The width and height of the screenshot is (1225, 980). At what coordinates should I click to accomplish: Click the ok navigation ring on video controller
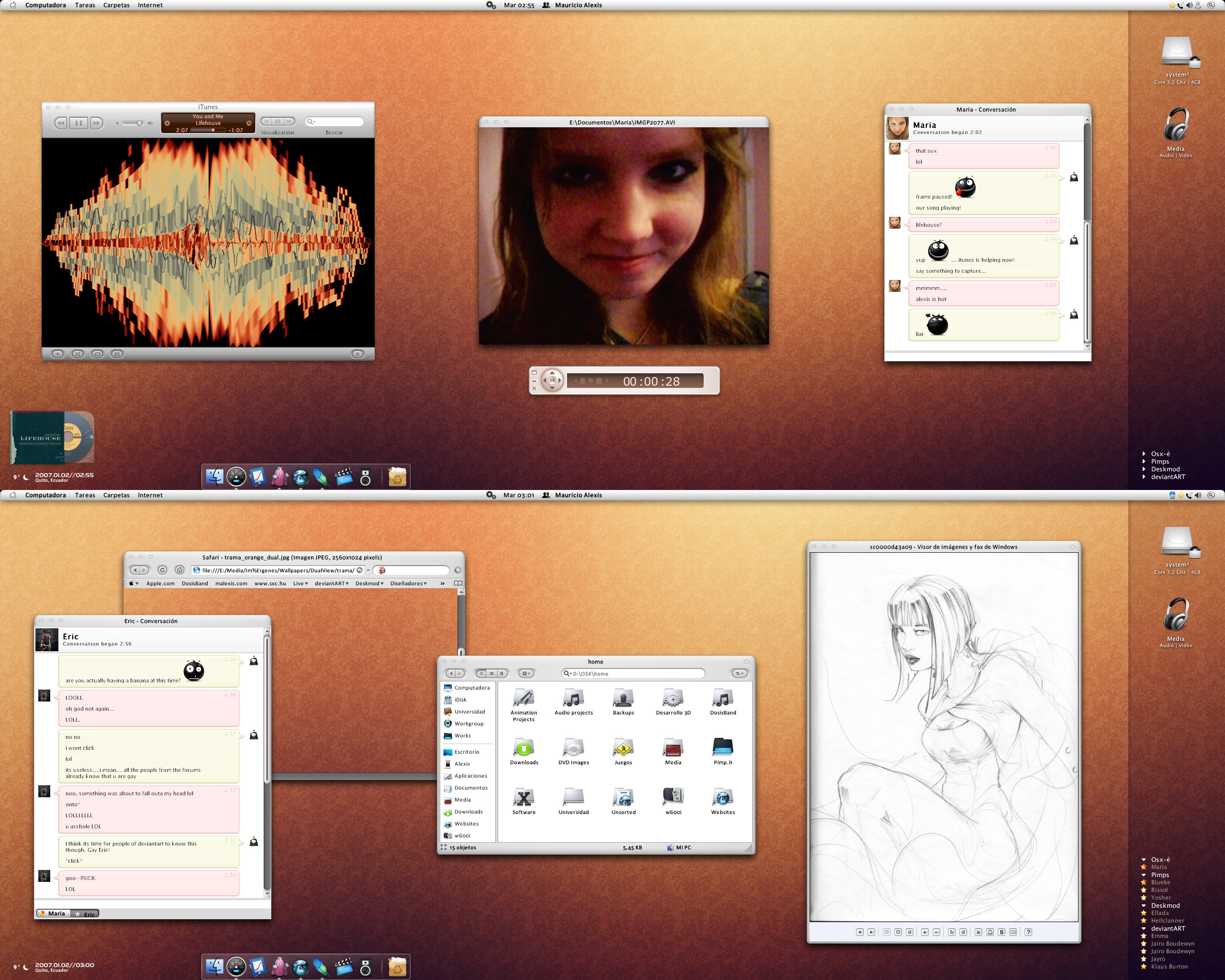(x=552, y=380)
